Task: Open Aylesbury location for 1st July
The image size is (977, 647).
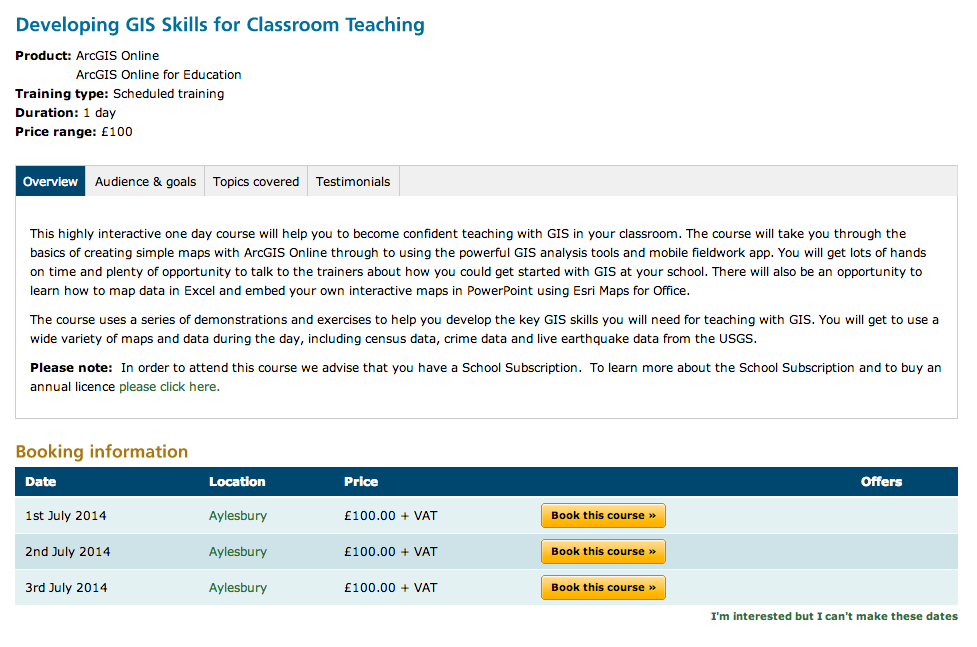Action: click(238, 515)
